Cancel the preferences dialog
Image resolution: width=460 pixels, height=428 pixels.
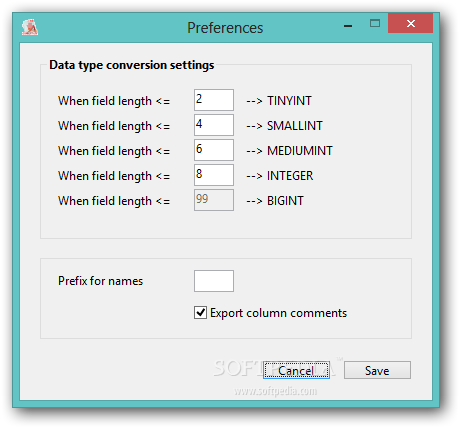click(x=296, y=370)
